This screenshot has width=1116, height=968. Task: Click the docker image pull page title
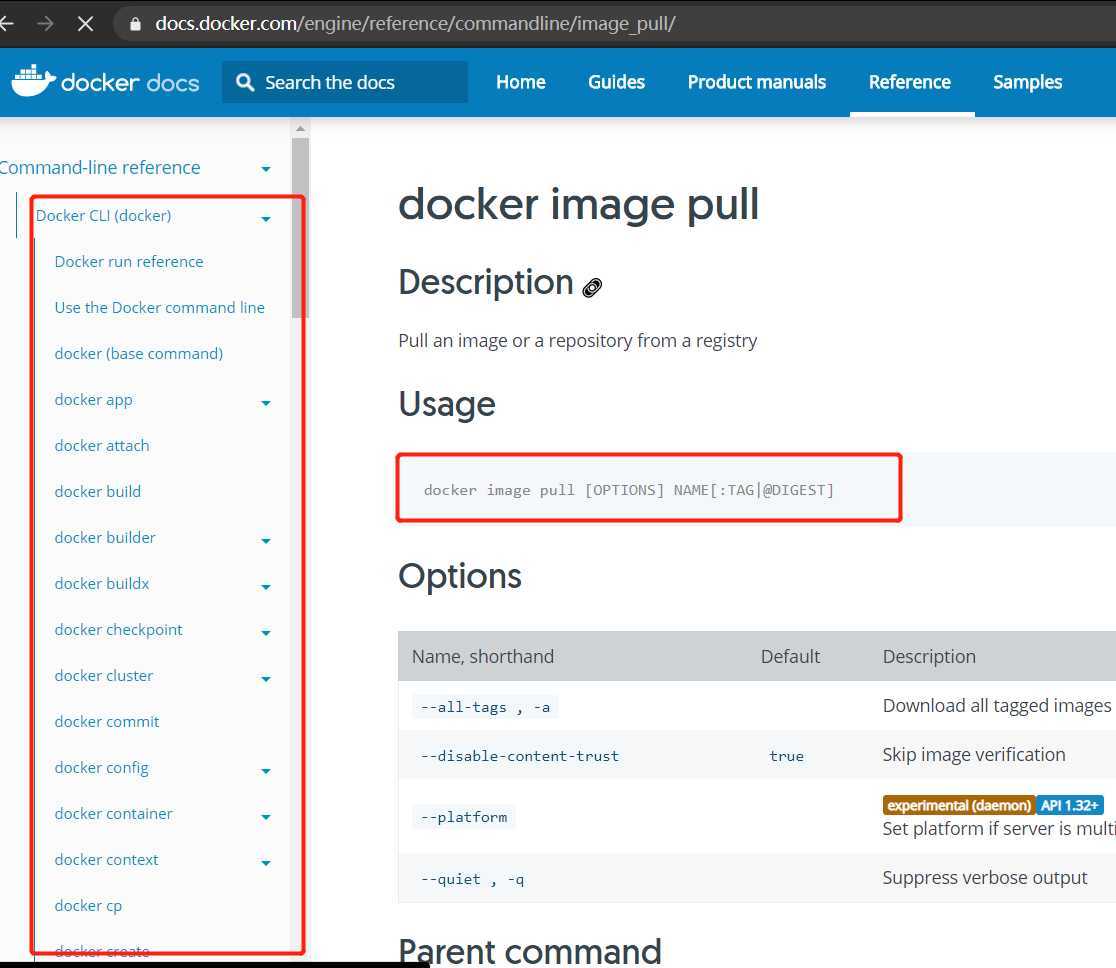pyautogui.click(x=579, y=205)
